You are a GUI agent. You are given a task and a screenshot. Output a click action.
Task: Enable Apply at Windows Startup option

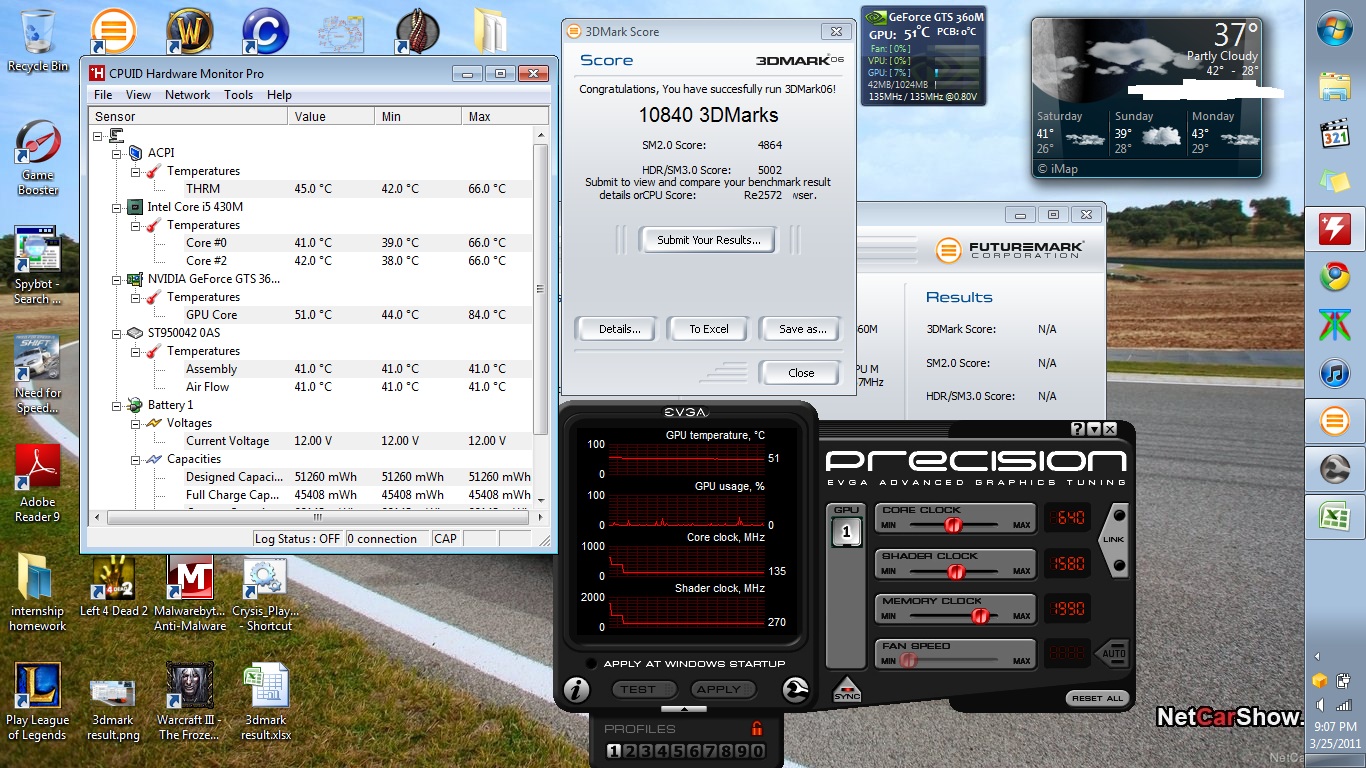(592, 664)
